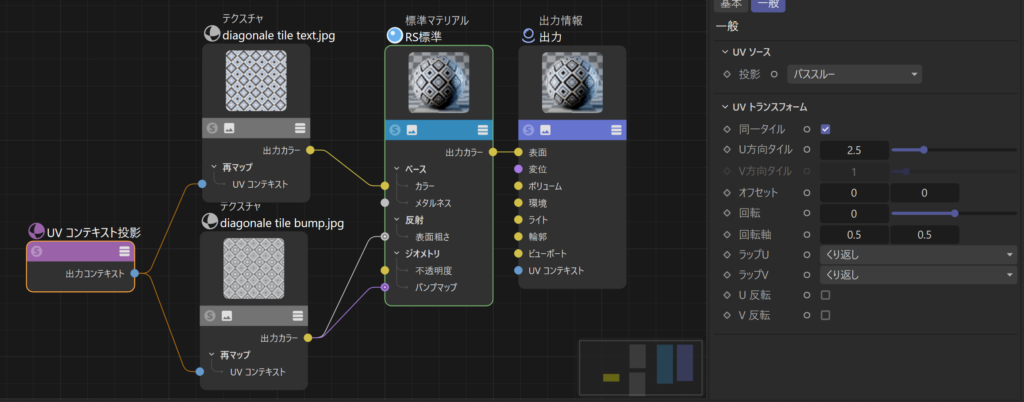Click the U方向タイル value field
This screenshot has width=1024, height=402.
click(x=853, y=150)
